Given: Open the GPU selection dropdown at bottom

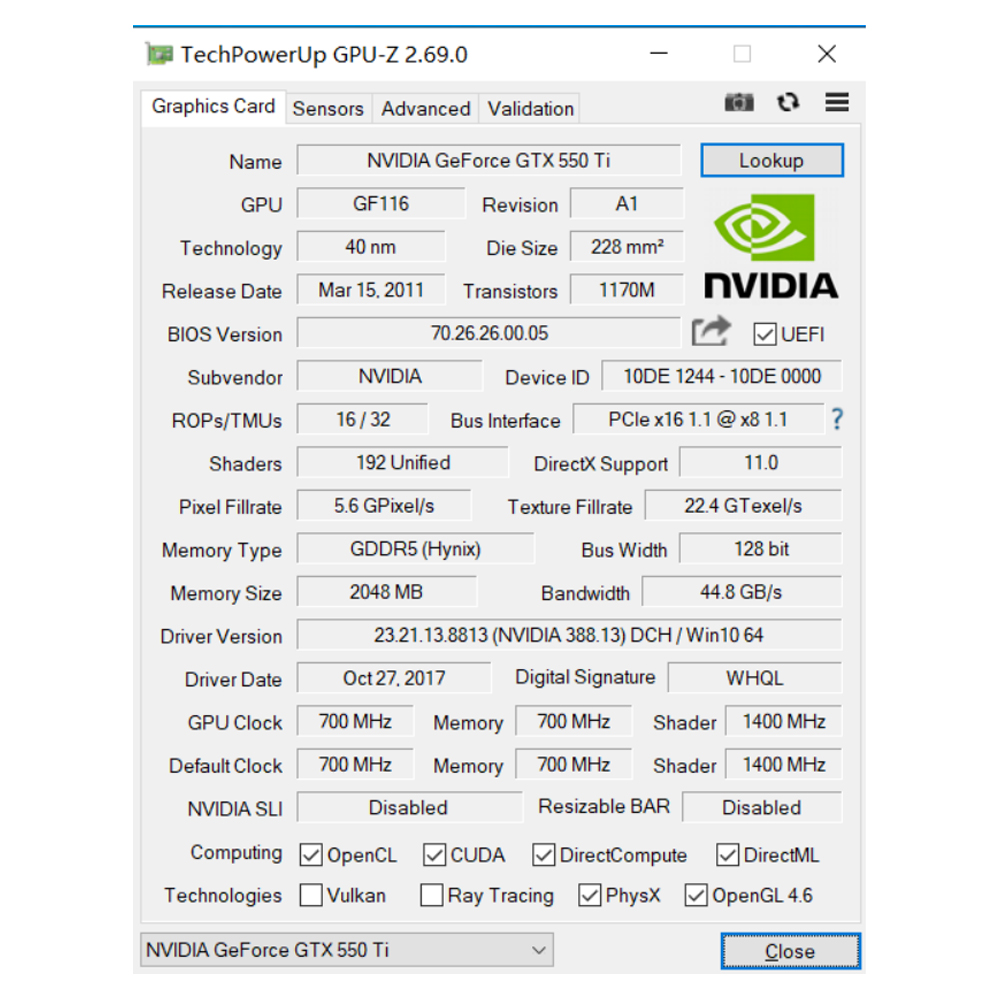Looking at the screenshot, I should 347,950.
